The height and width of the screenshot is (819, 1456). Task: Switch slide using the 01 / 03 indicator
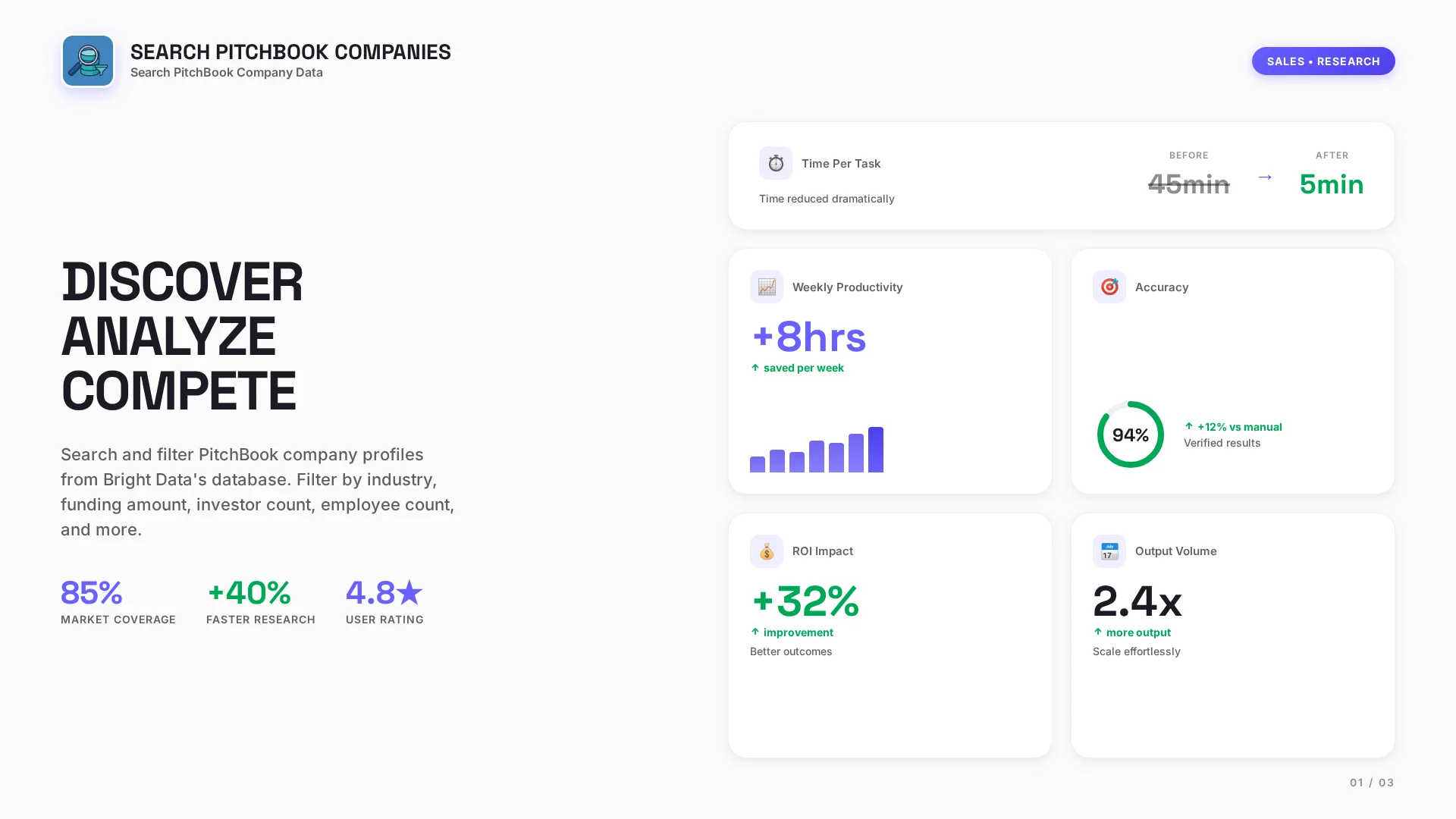pyautogui.click(x=1371, y=782)
